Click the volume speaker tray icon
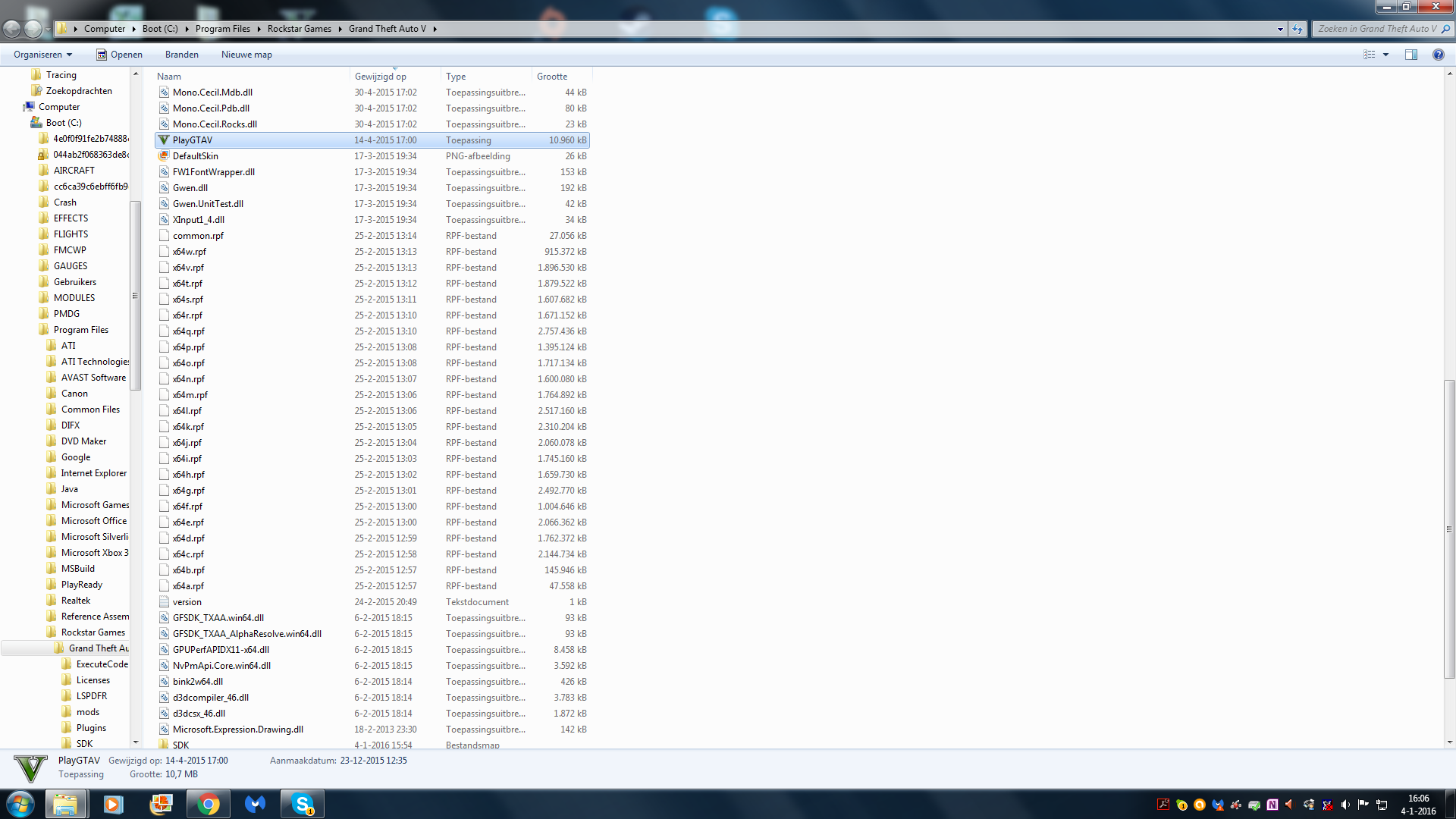This screenshot has height=819, width=1456. click(1345, 805)
